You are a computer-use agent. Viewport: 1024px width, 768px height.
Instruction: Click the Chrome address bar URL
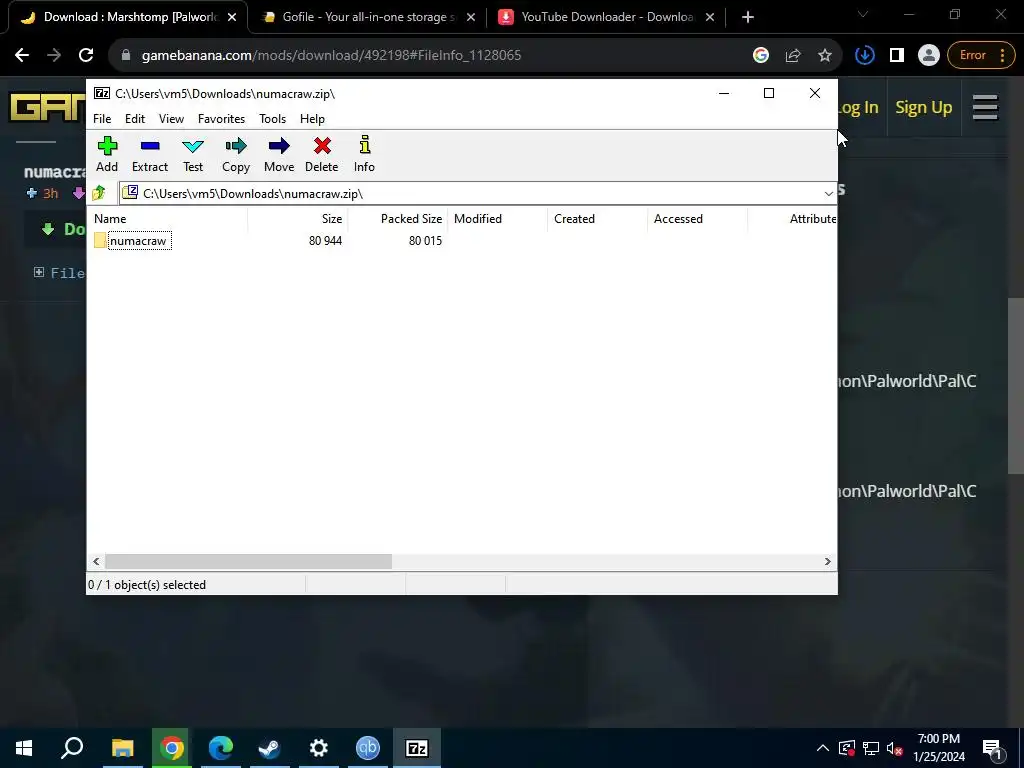331,55
